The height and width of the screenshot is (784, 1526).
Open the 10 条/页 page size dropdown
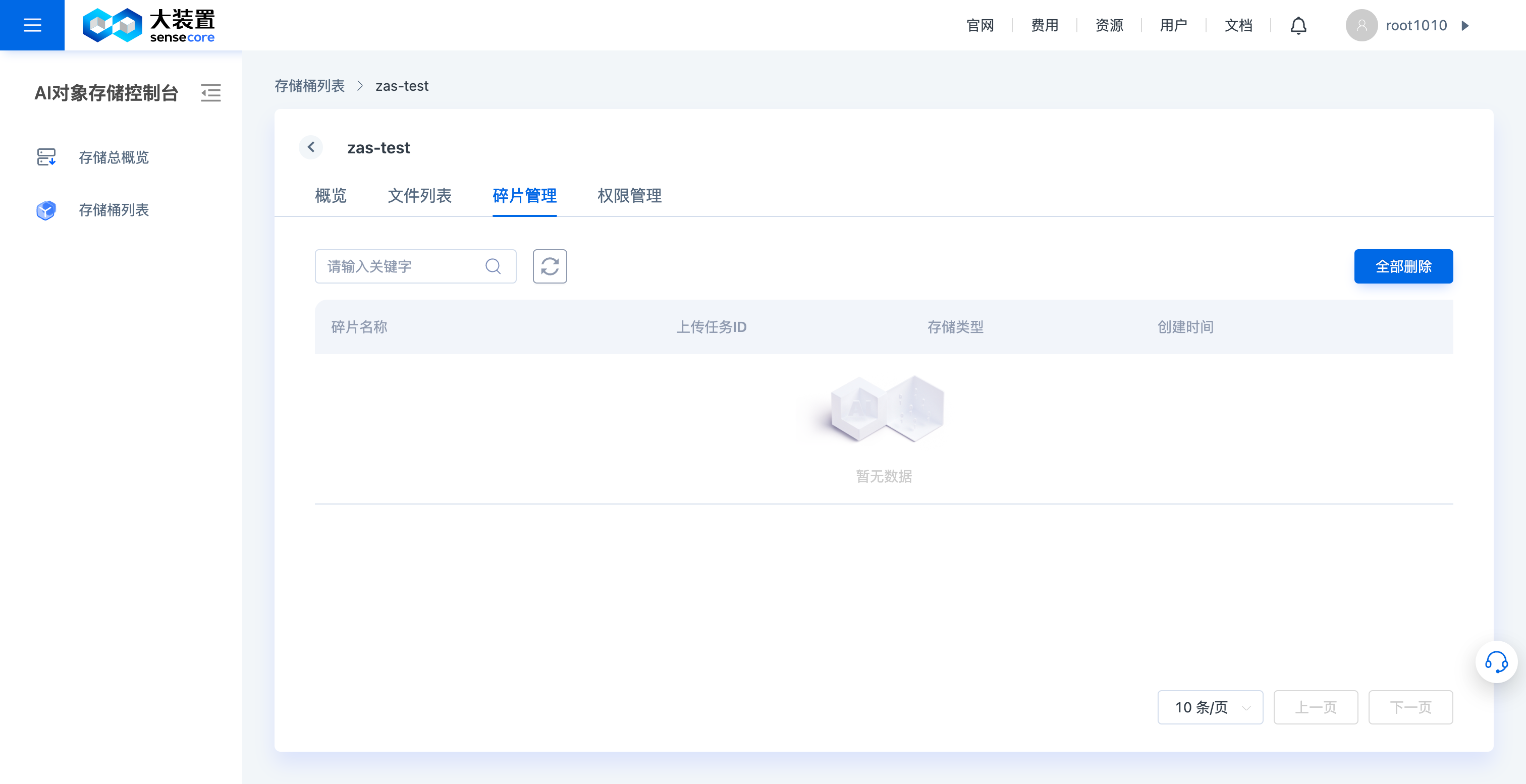click(1210, 706)
